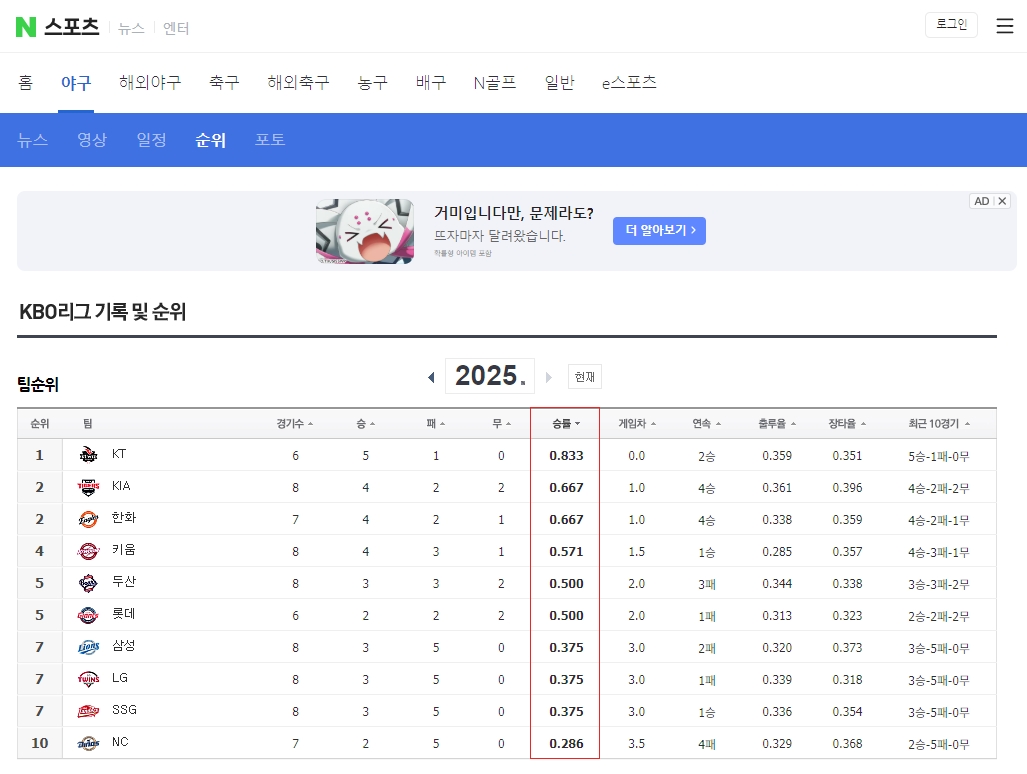The image size is (1027, 774).
Task: Select the 야구 menu item
Action: coord(76,83)
